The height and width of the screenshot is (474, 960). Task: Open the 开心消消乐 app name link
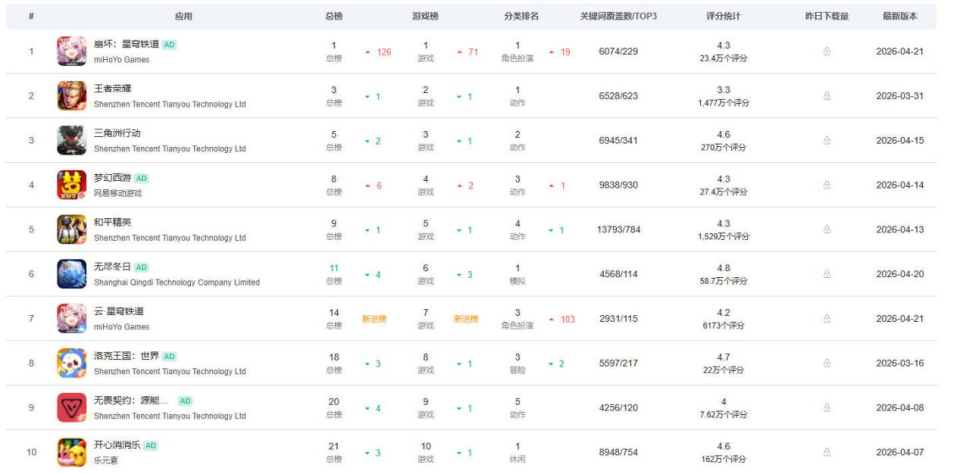point(117,445)
